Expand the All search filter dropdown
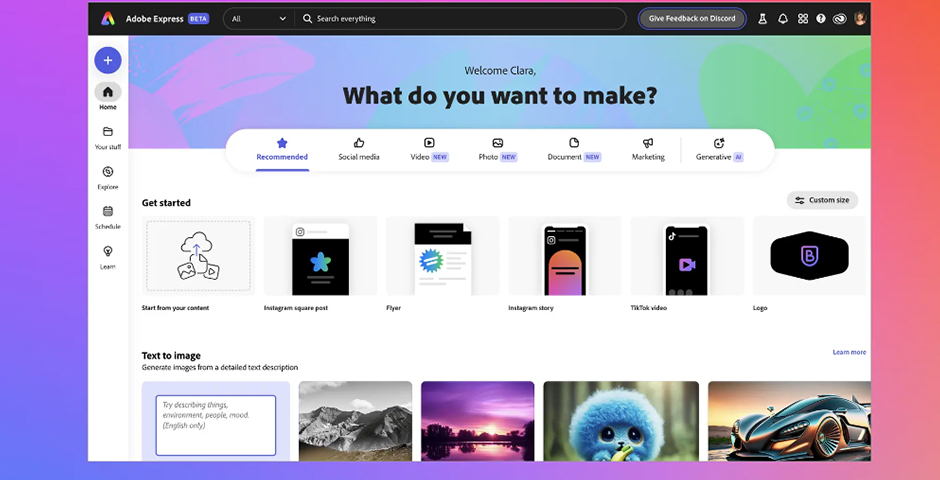The image size is (940, 480). click(x=258, y=19)
